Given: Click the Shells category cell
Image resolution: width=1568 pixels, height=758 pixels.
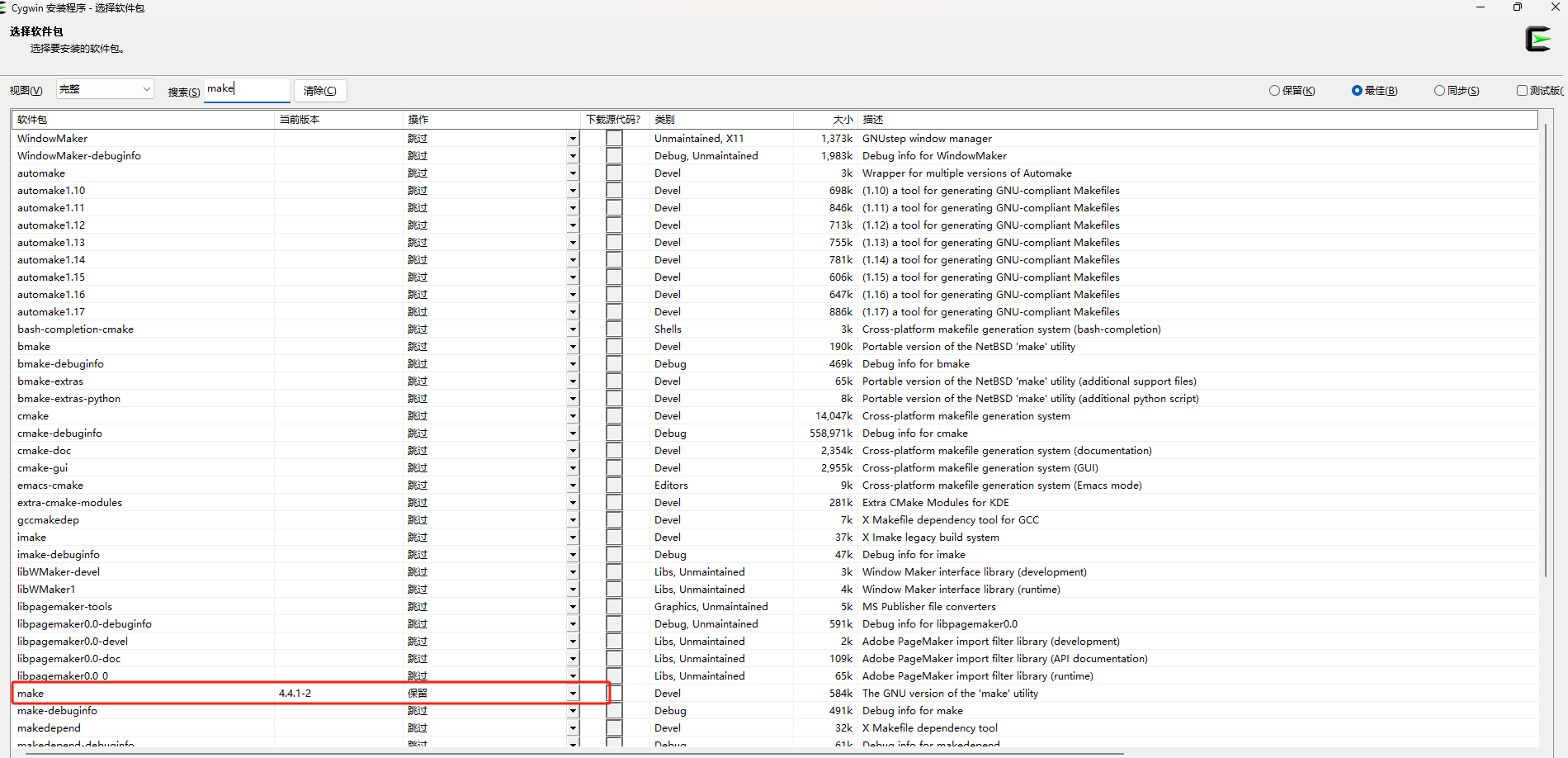Looking at the screenshot, I should click(x=668, y=329).
